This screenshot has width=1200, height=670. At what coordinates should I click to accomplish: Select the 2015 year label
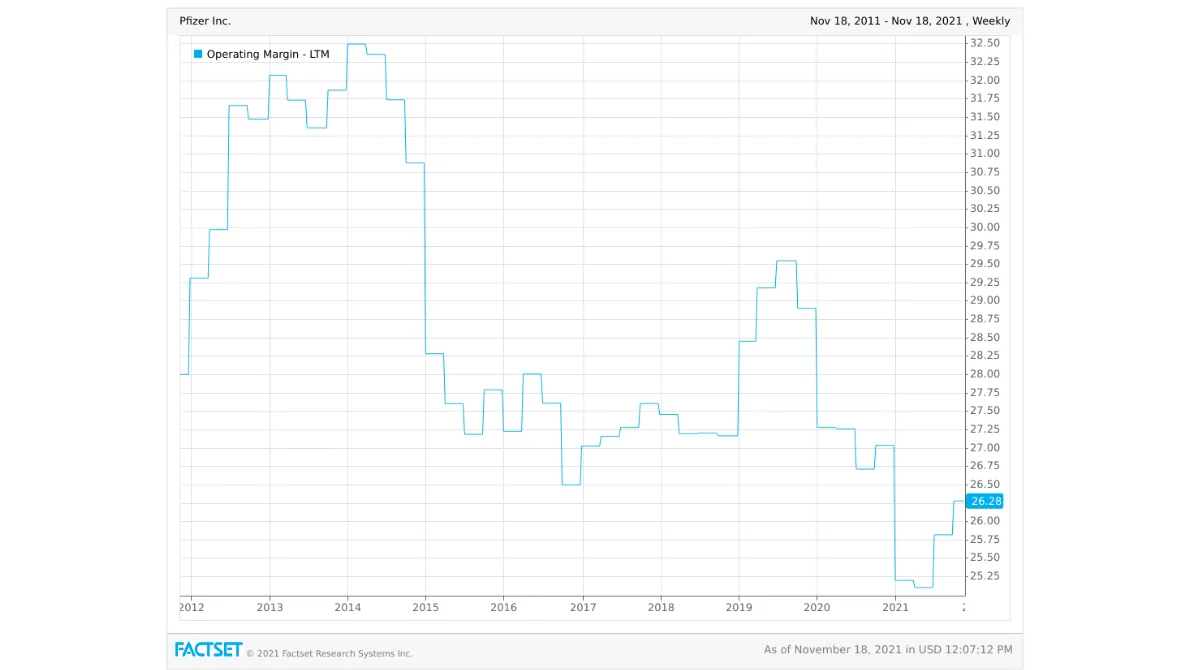tap(426, 607)
